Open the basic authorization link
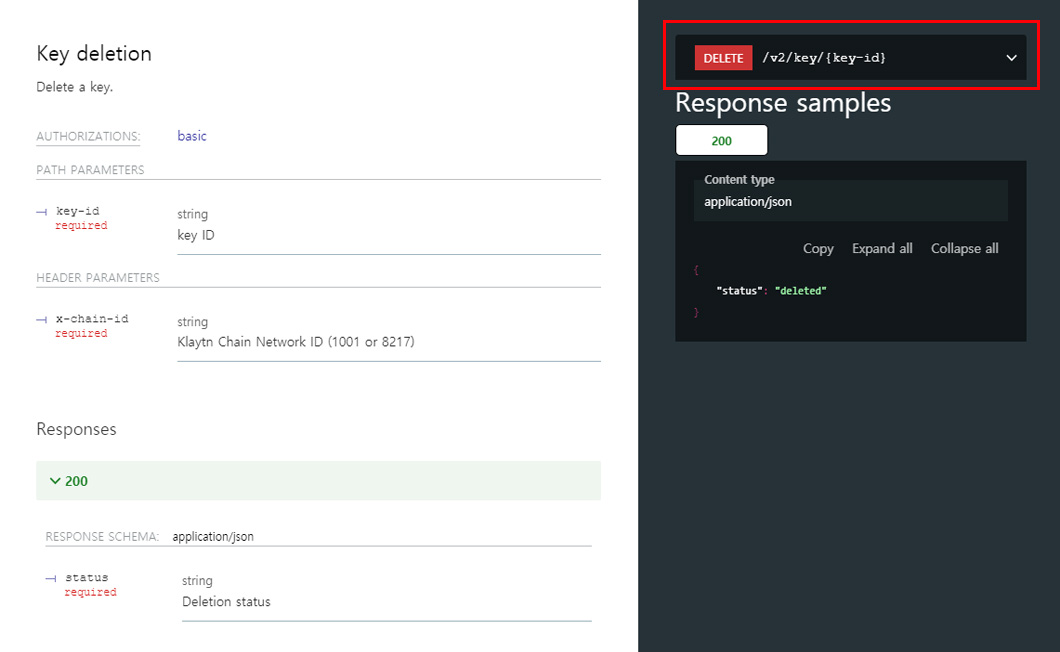 click(x=192, y=136)
